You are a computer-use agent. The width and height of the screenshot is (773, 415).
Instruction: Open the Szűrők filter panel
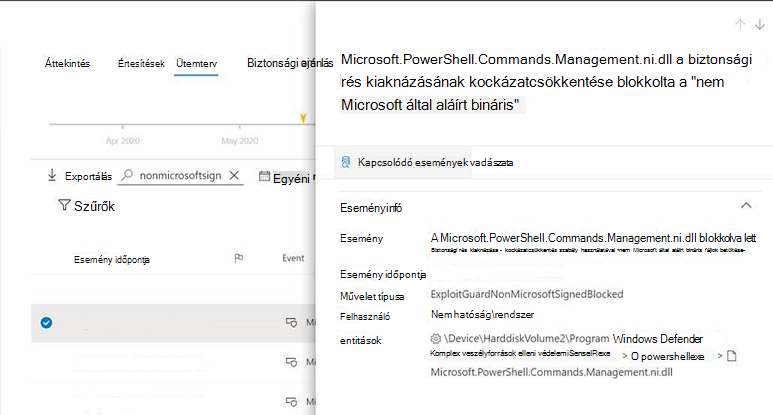tap(94, 206)
